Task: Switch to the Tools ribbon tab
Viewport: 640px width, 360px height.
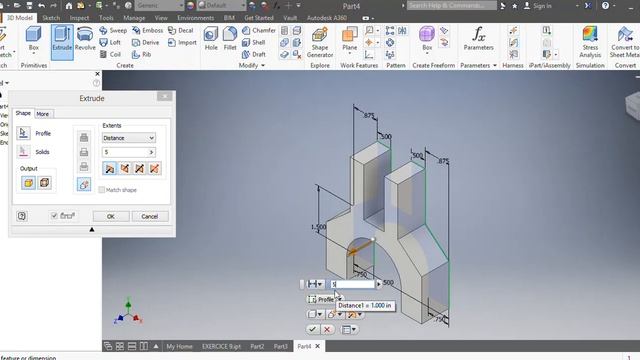Action: tap(106, 18)
